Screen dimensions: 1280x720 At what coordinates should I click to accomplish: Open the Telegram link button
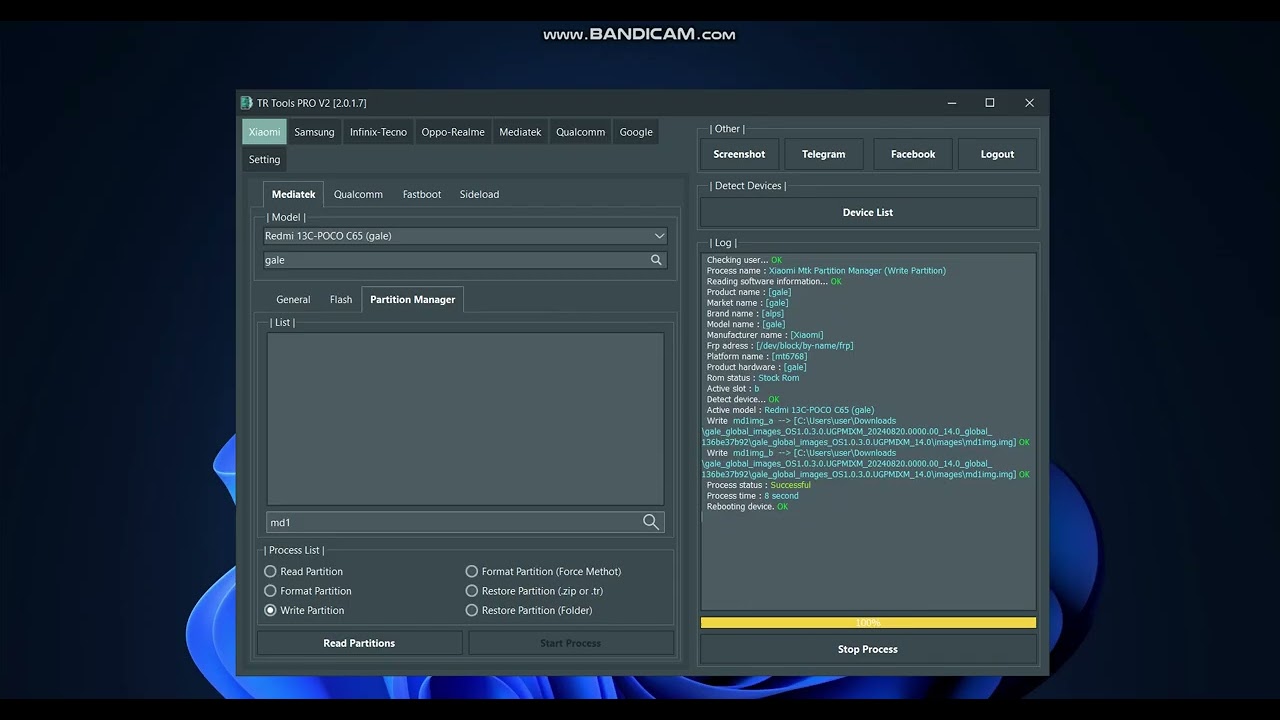[824, 154]
